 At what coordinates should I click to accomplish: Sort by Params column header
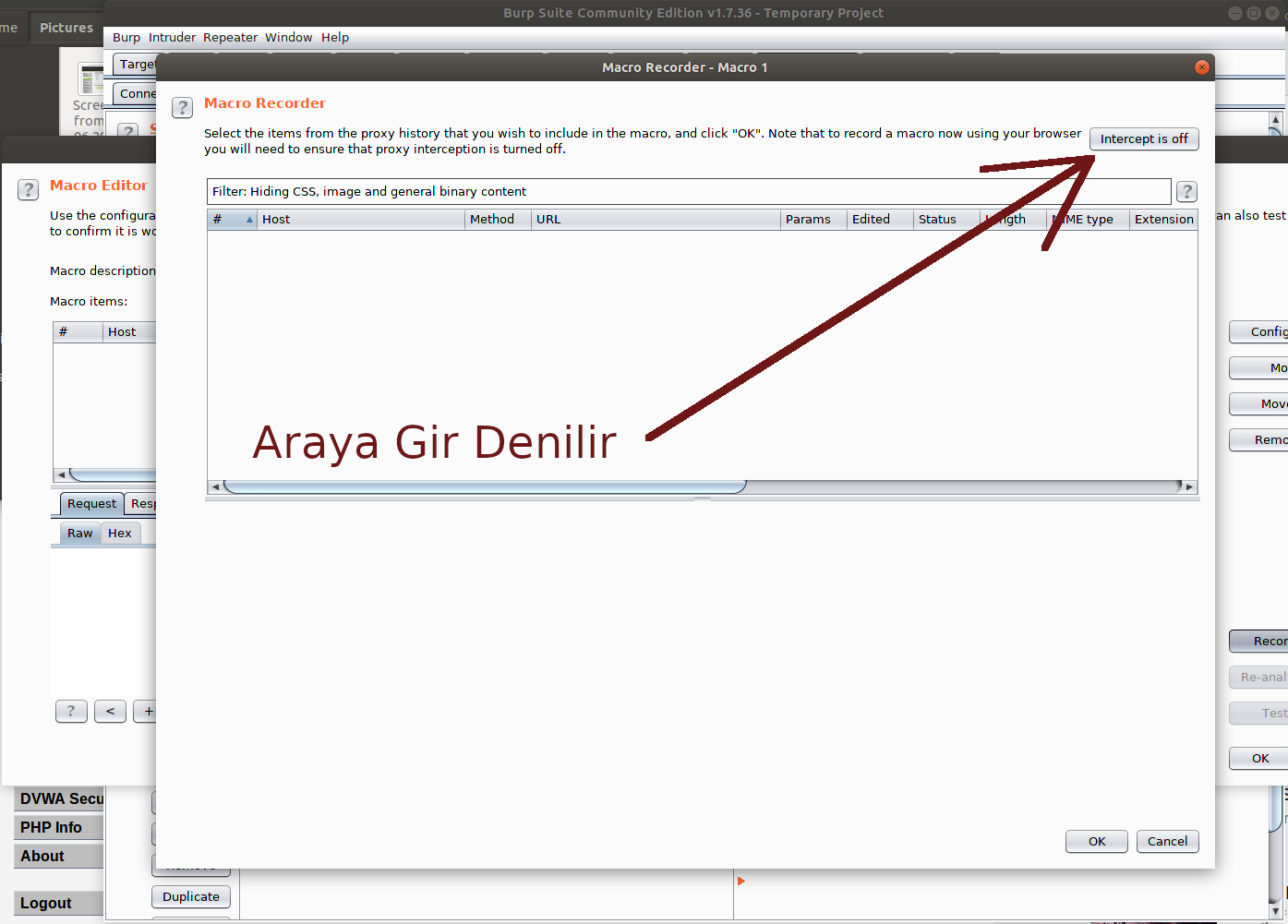point(813,219)
